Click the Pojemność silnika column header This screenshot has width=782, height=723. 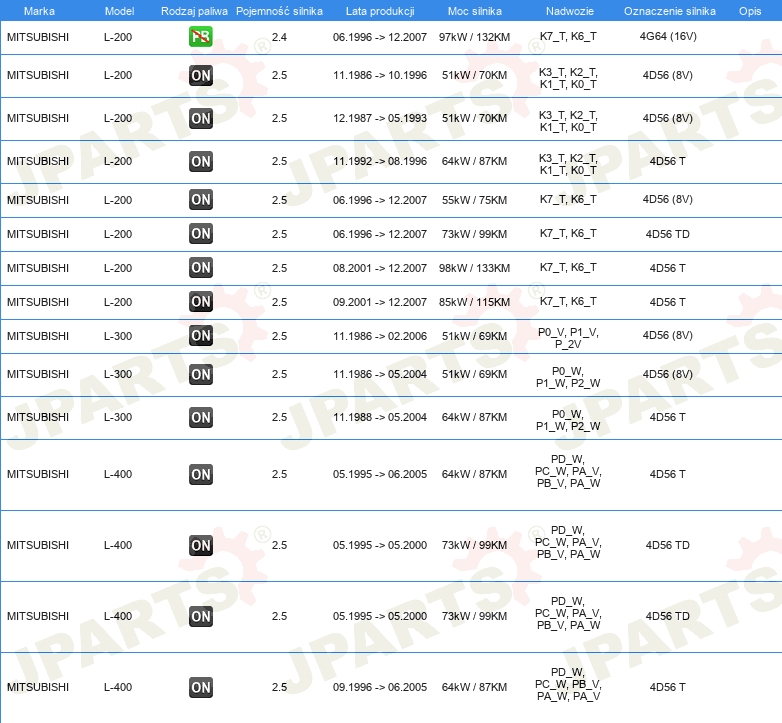point(279,11)
